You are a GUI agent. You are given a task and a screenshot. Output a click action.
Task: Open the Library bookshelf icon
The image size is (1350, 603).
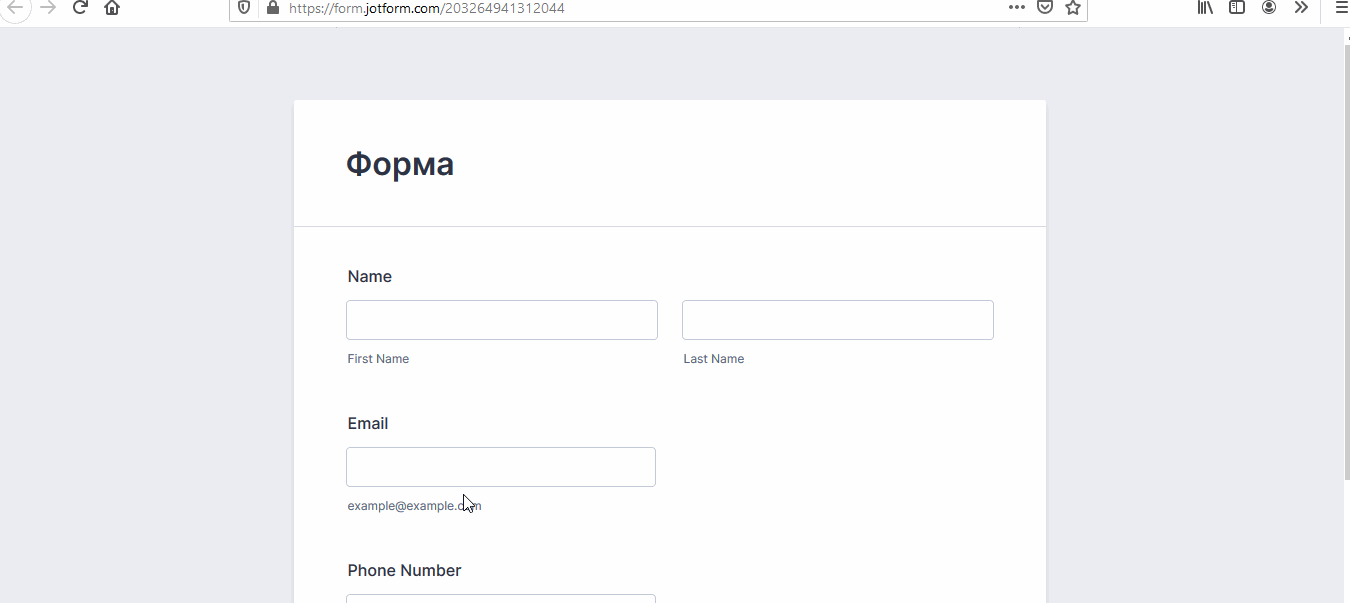[x=1205, y=7]
